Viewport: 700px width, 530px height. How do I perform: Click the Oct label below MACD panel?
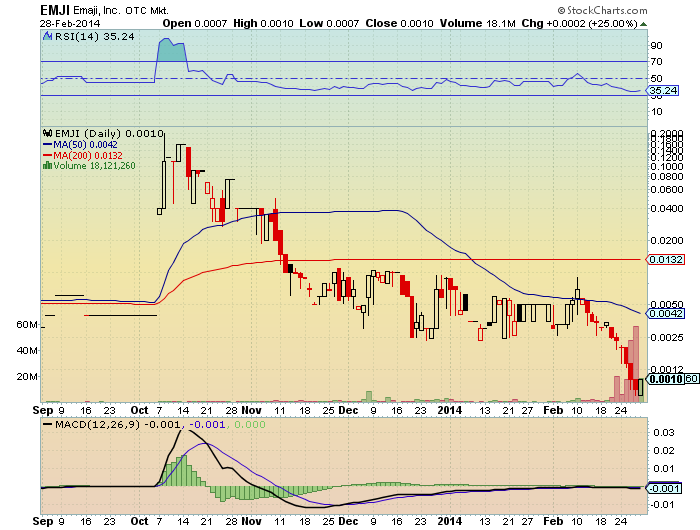click(x=139, y=521)
